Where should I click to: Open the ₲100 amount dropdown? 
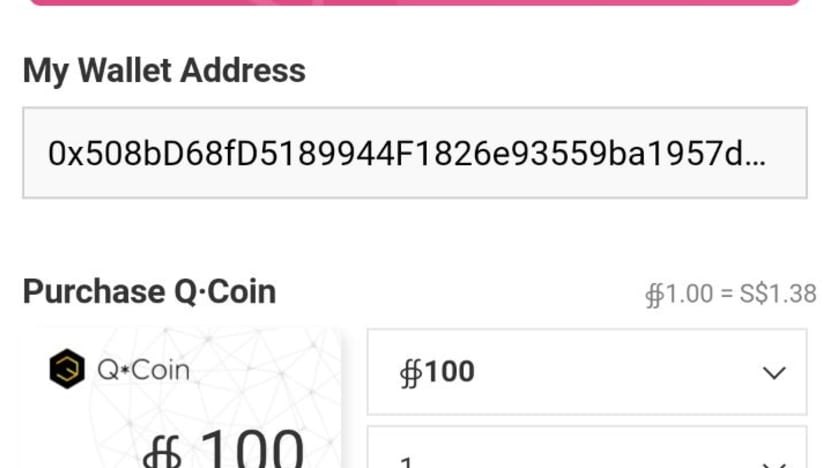pos(587,372)
